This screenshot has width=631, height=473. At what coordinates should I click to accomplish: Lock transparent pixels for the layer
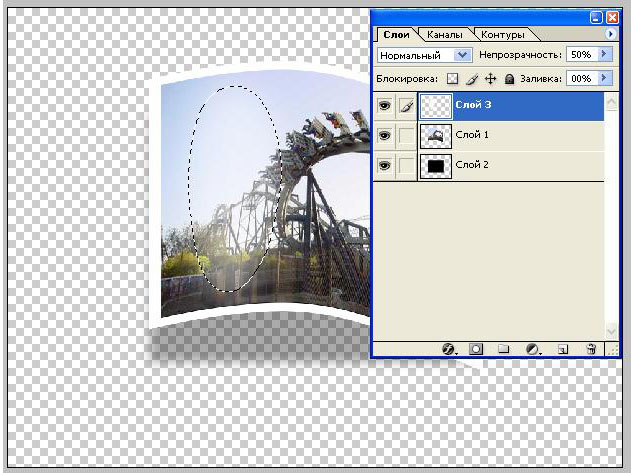(451, 78)
